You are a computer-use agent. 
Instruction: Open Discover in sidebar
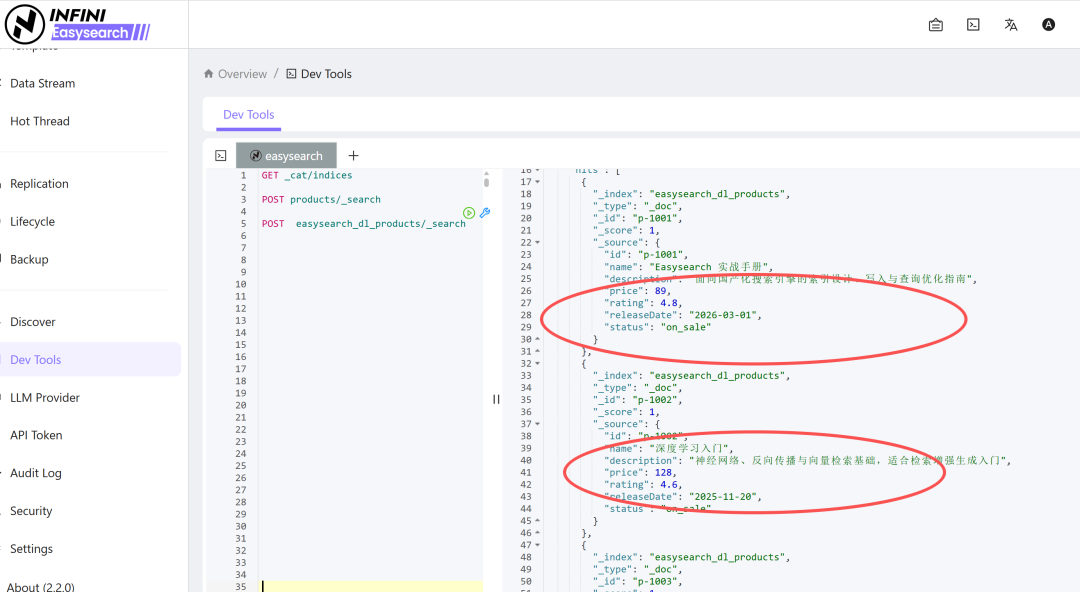[32, 322]
